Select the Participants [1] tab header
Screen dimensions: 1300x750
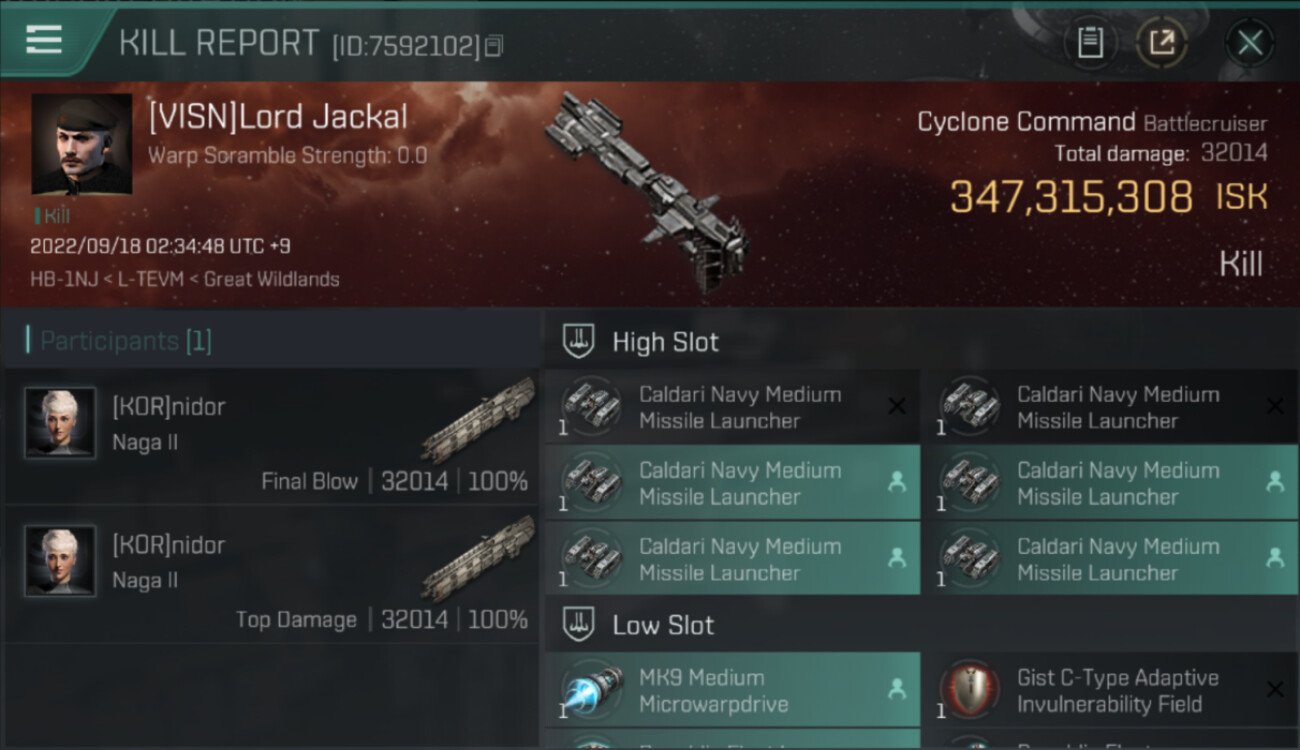[x=126, y=341]
